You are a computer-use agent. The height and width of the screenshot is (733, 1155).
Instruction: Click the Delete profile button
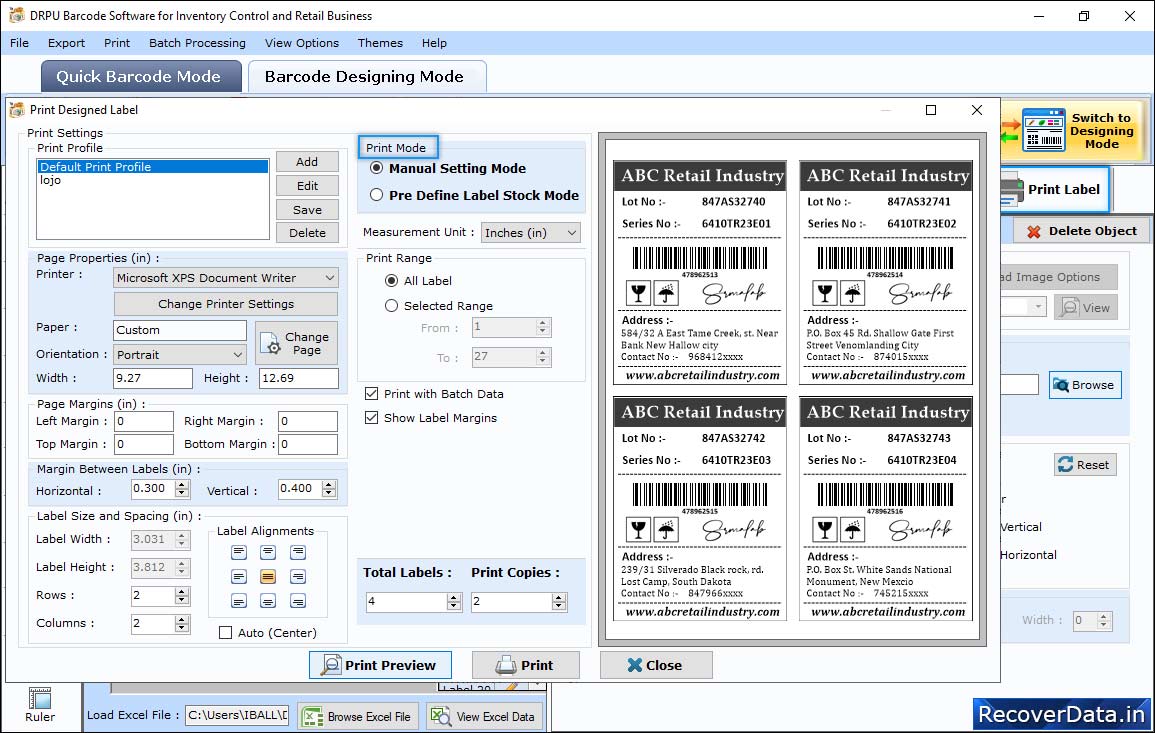tap(307, 233)
